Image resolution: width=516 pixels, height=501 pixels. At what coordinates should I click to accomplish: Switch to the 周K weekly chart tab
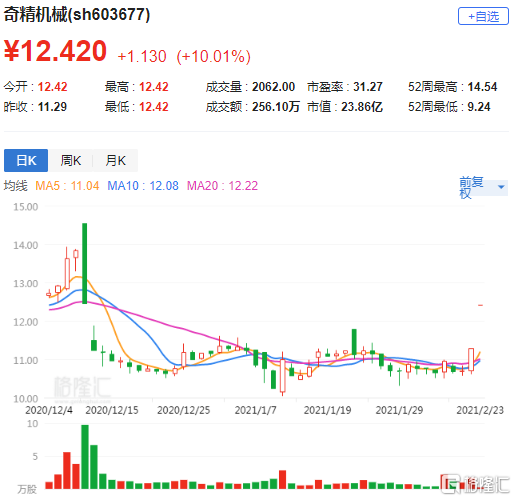(70, 160)
